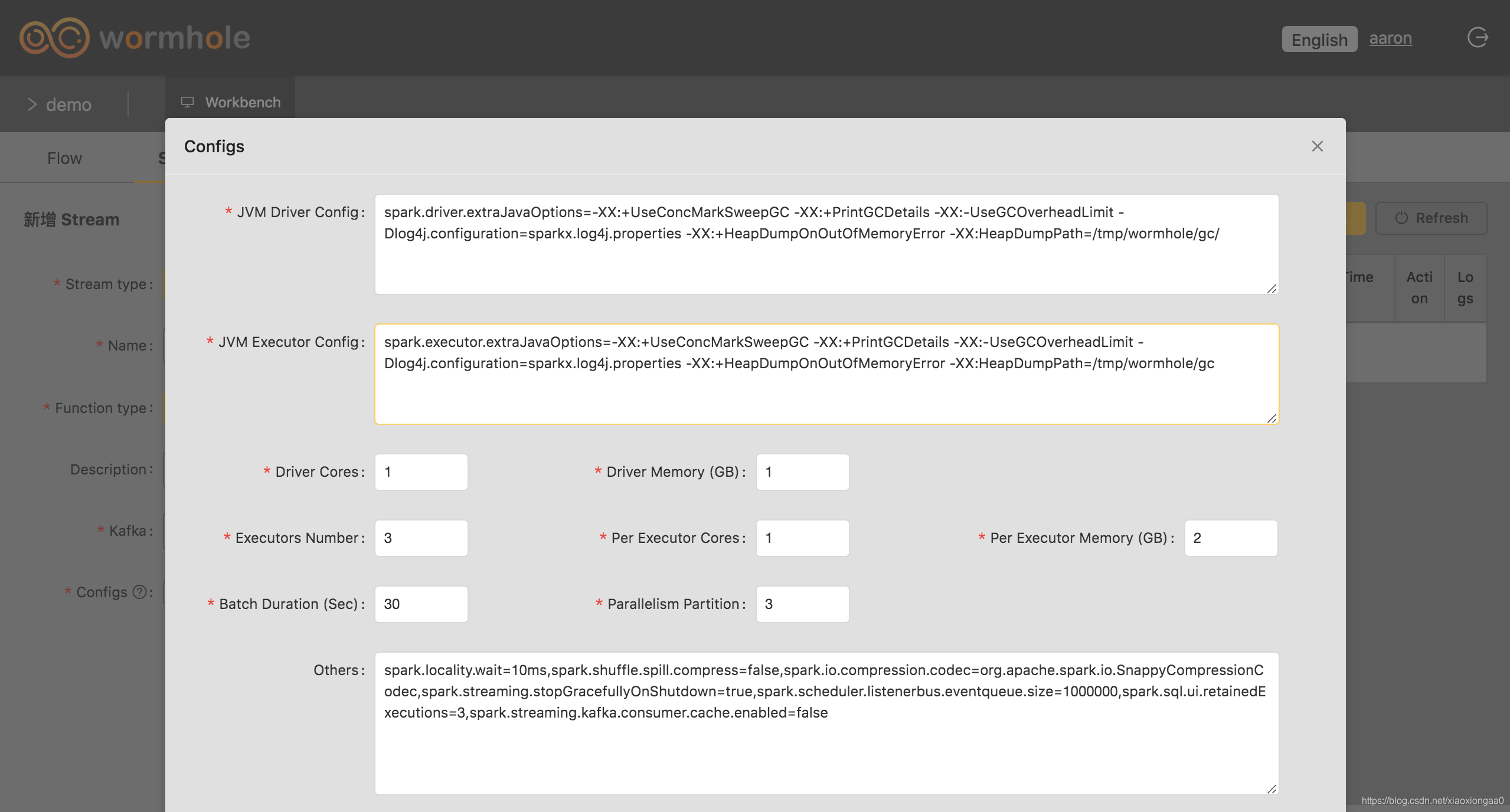Click the Executors Number input
The height and width of the screenshot is (812, 1510).
tap(421, 538)
